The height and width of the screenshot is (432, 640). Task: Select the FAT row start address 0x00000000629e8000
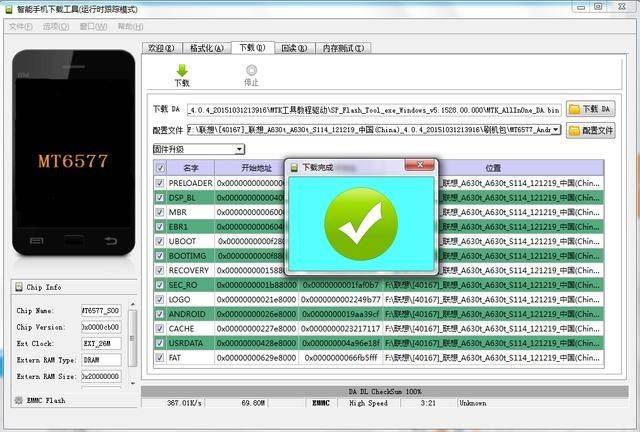coord(256,358)
